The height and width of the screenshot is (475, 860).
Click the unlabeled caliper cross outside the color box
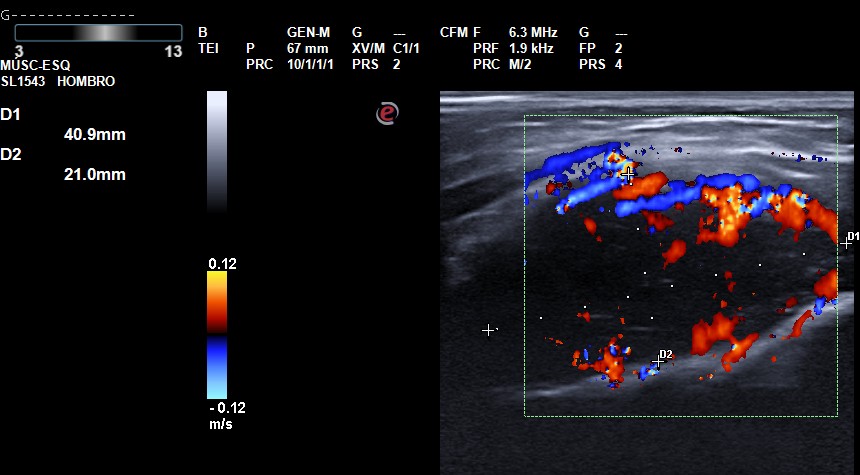click(488, 329)
